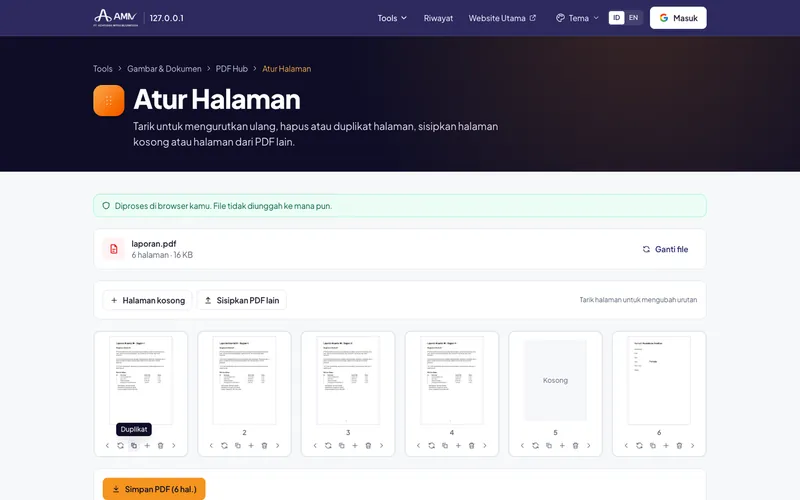Click the plus icon under page 6
Image resolution: width=800 pixels, height=500 pixels.
[x=666, y=445]
